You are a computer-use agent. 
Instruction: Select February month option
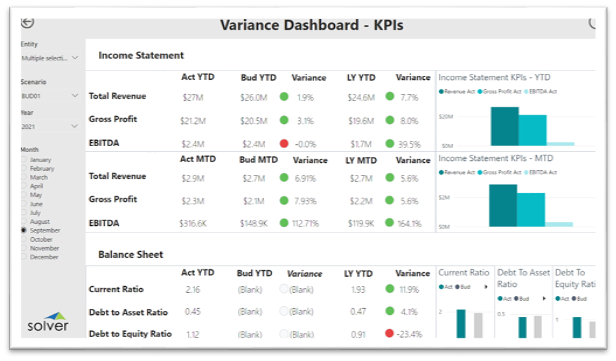38,169
